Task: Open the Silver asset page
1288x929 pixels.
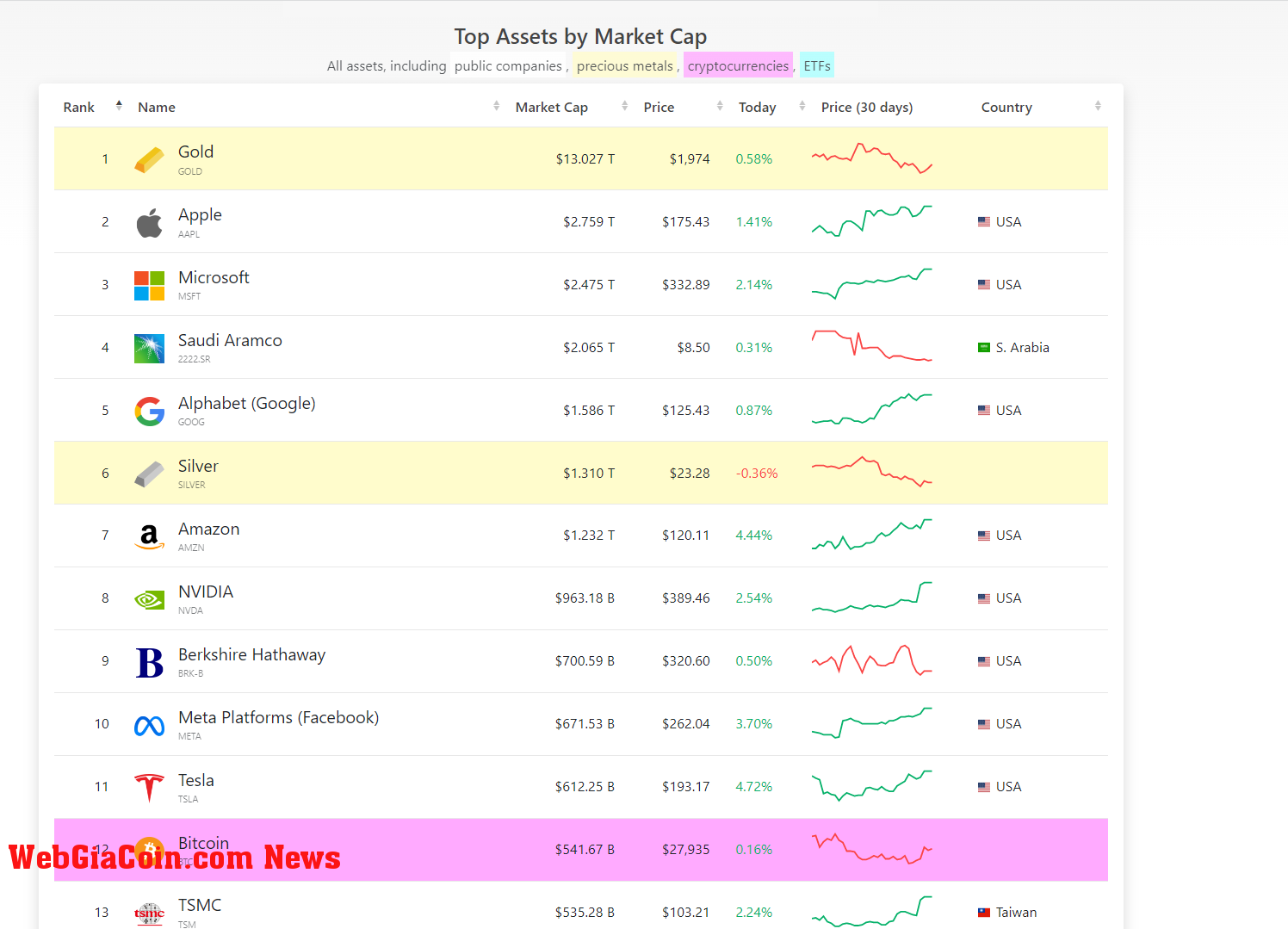Action: (x=198, y=466)
